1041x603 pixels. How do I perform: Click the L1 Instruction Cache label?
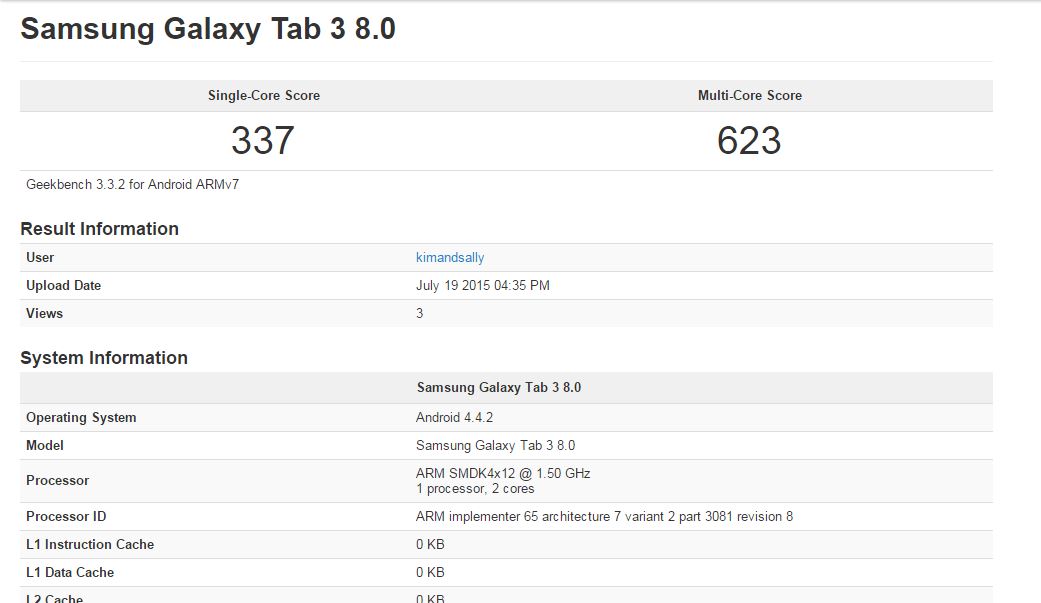[90, 545]
